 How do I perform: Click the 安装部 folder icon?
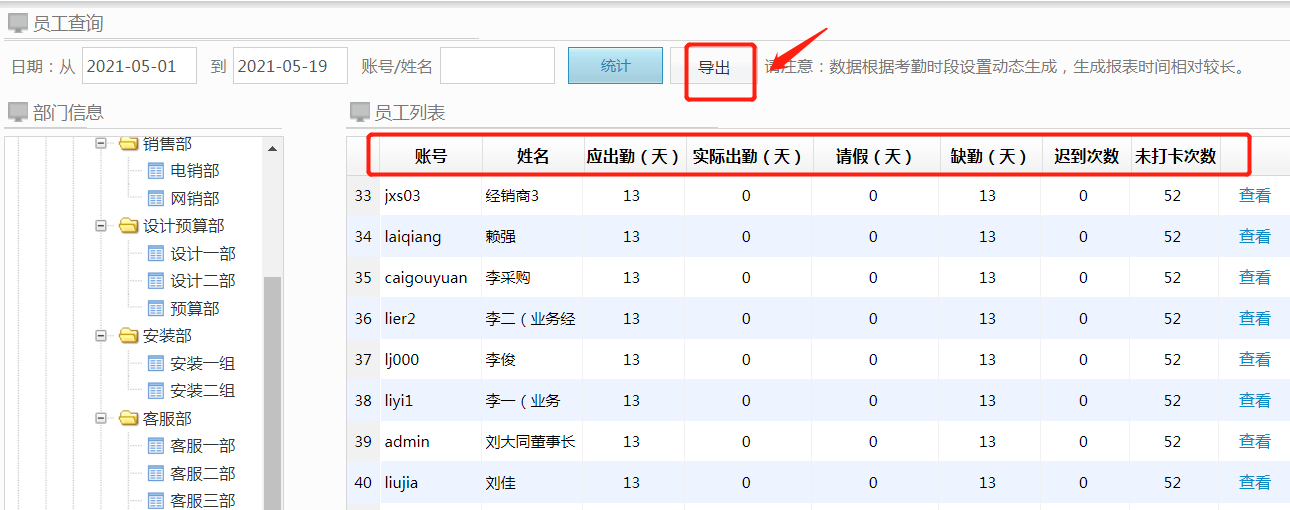coord(128,336)
